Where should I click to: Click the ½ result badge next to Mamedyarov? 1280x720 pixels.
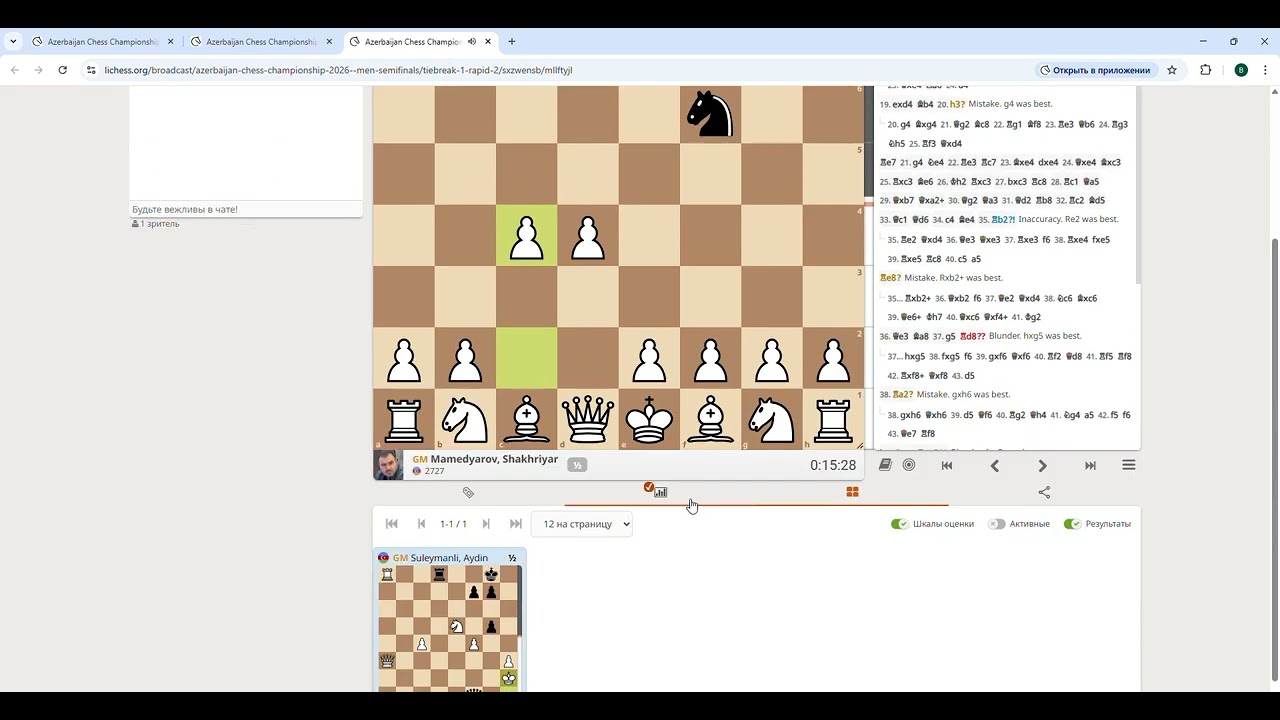pos(577,465)
